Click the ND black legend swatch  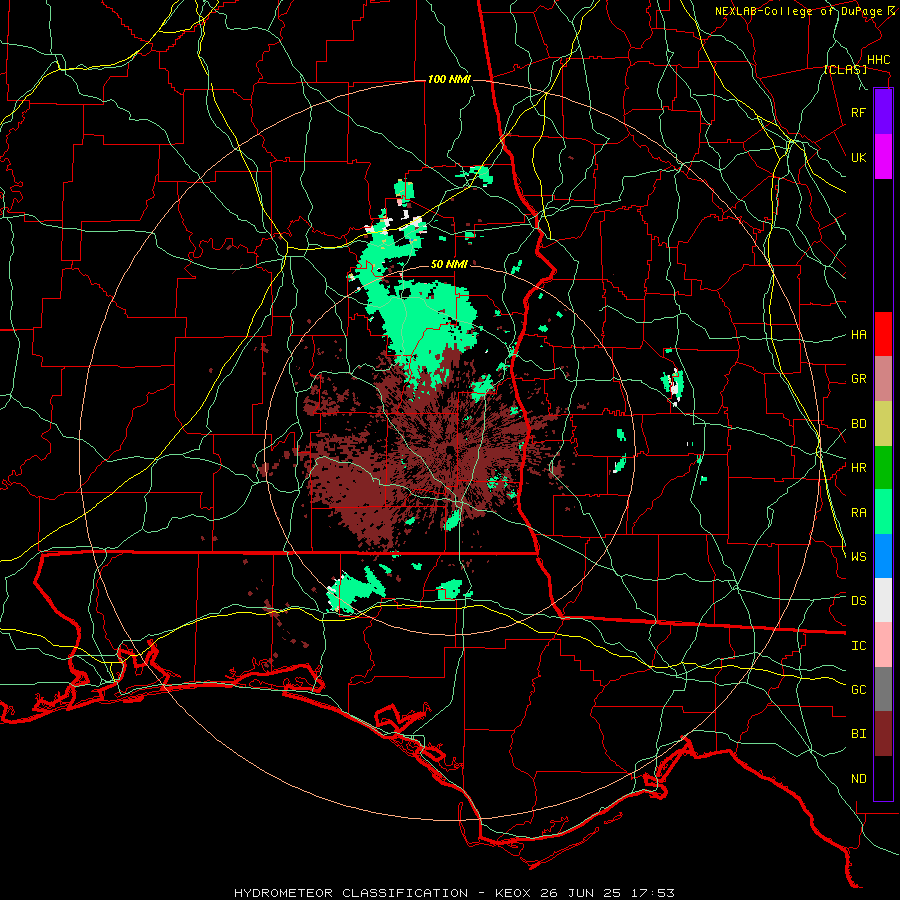point(883,778)
